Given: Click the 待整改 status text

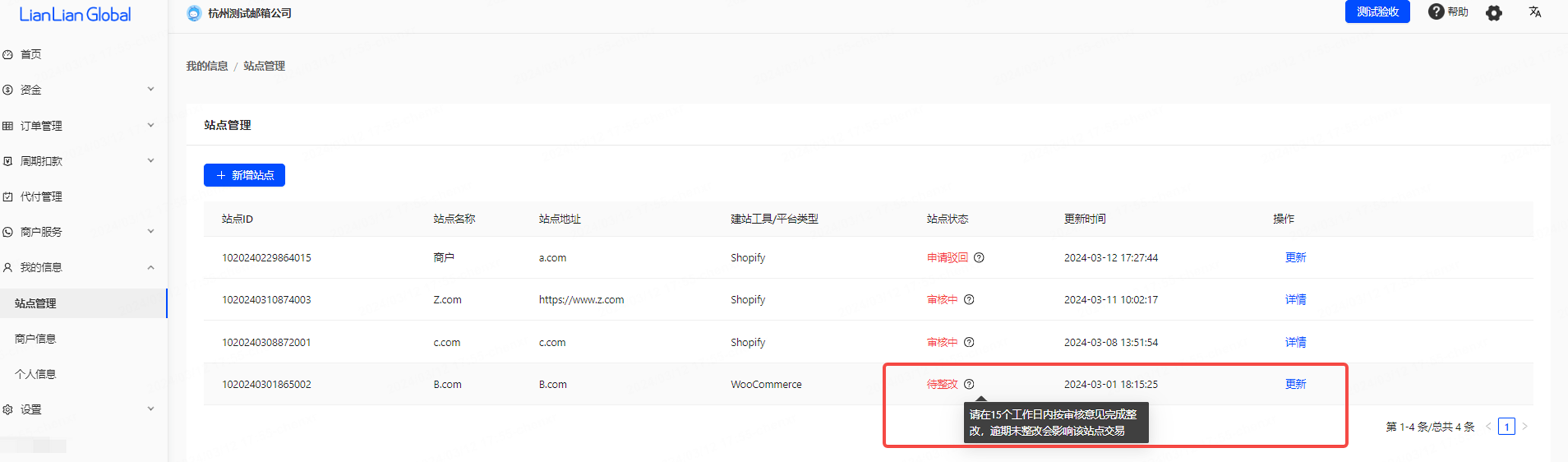Looking at the screenshot, I should tap(942, 385).
